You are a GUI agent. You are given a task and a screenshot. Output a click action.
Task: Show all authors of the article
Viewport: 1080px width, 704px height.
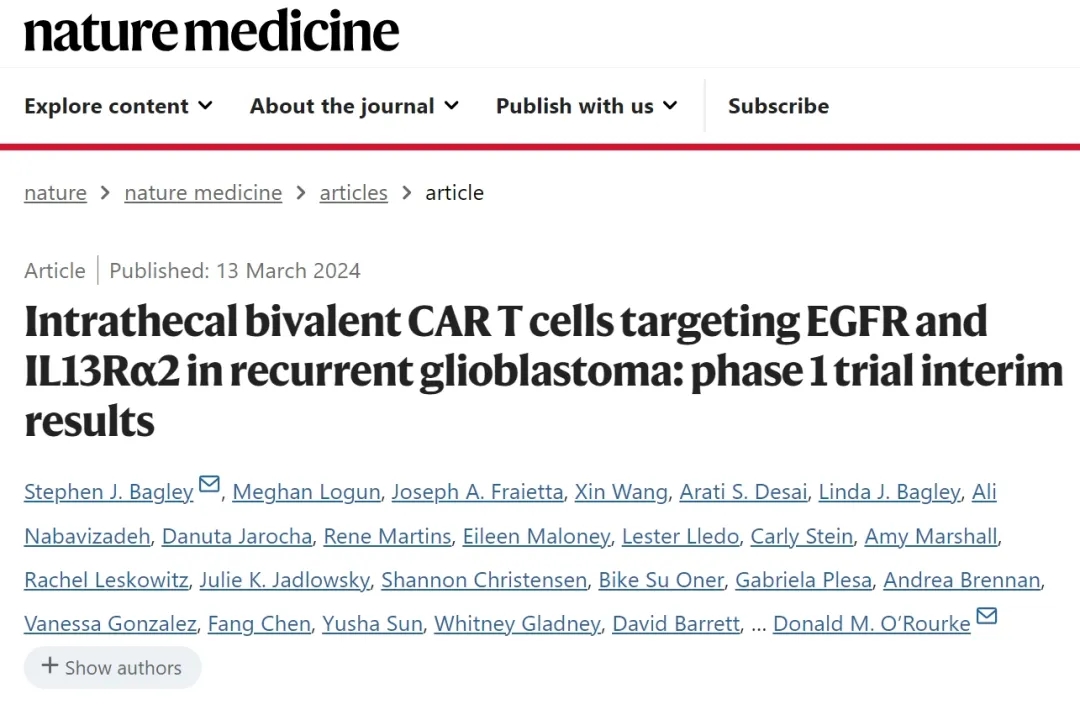point(112,667)
